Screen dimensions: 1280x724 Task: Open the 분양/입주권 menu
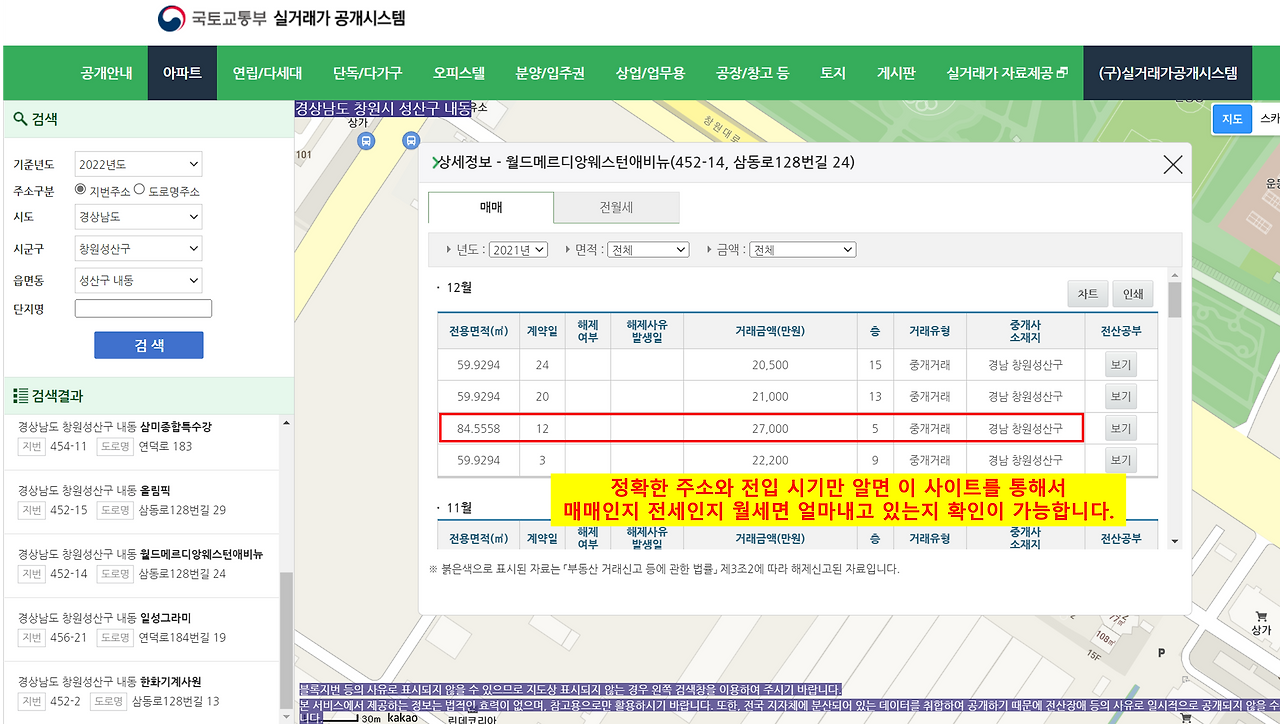(x=550, y=73)
